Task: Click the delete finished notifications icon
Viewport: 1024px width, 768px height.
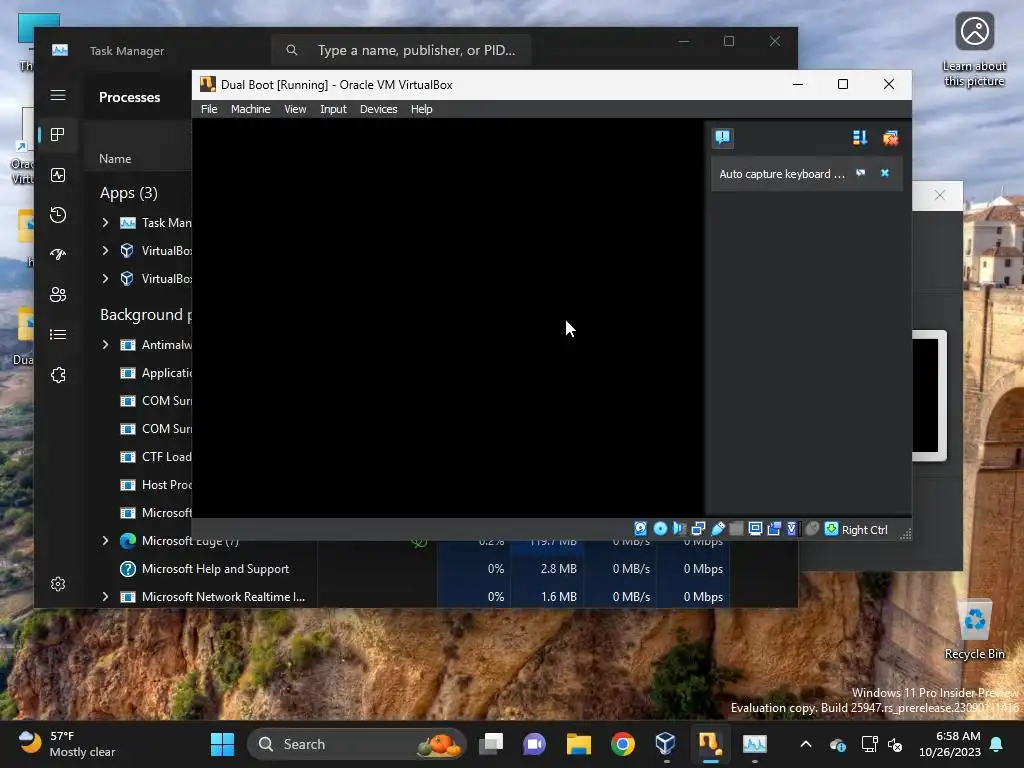Action: 890,138
